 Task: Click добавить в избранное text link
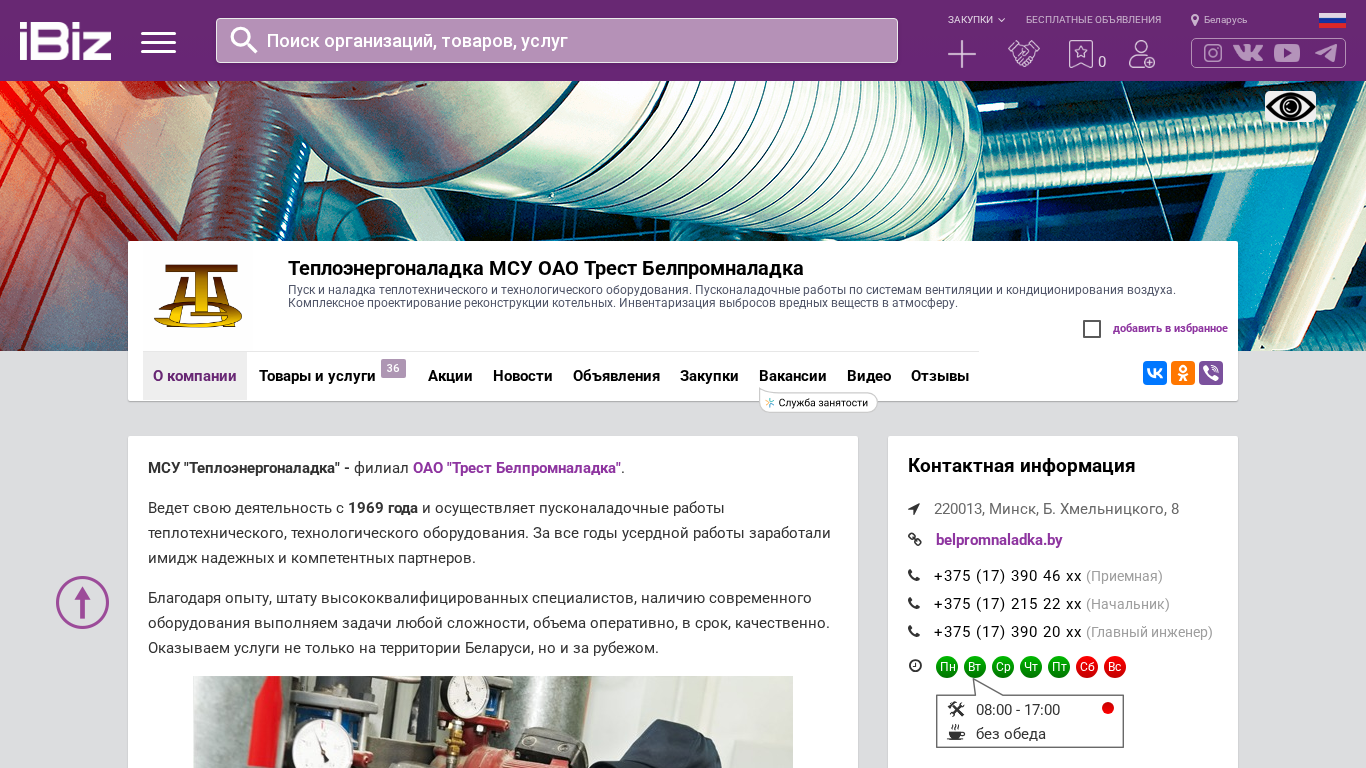pos(1170,328)
